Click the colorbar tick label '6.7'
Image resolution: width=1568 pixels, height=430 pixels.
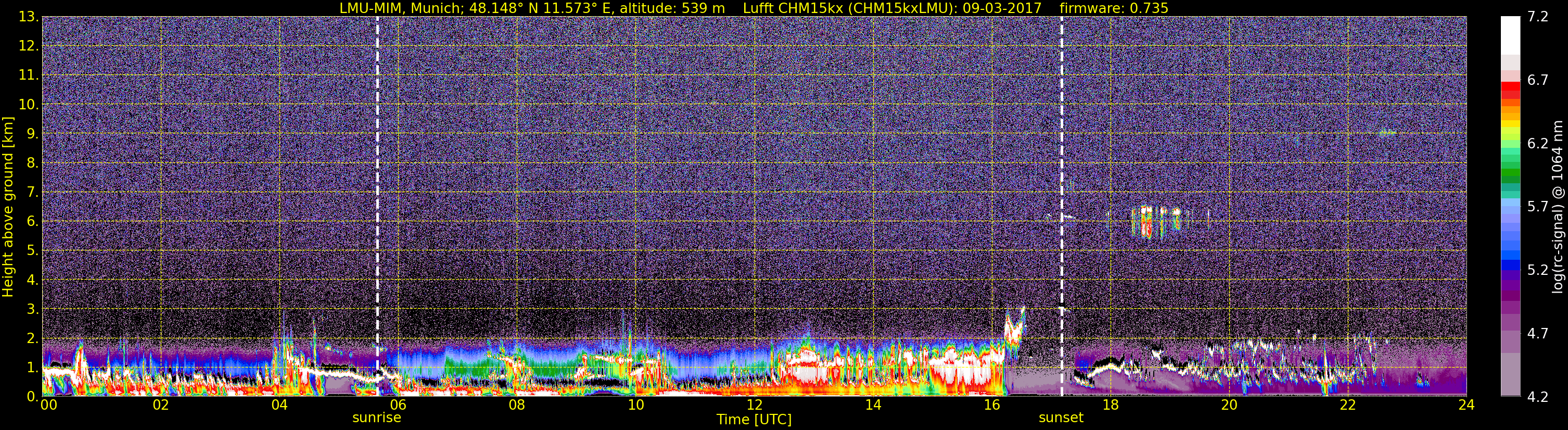pos(1538,80)
